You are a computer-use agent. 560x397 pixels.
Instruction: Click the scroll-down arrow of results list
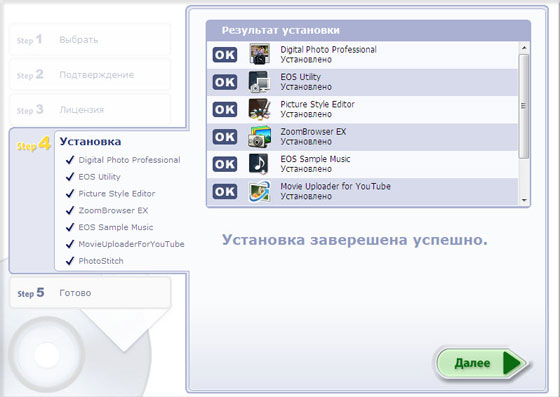pyautogui.click(x=524, y=200)
